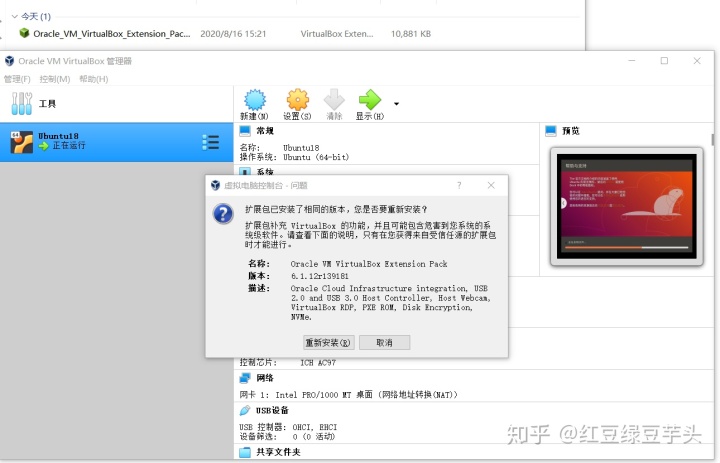Select Oracle_VM_VirtualBox_Extension_Pack file in explorer
Screen dimensions: 720x463
[x=112, y=34]
